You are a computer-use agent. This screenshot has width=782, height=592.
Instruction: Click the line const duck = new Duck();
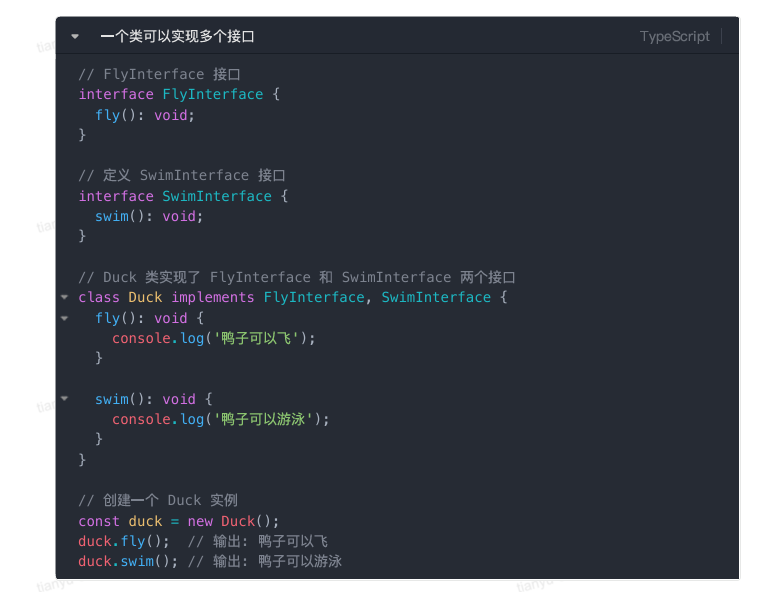pyautogui.click(x=179, y=521)
